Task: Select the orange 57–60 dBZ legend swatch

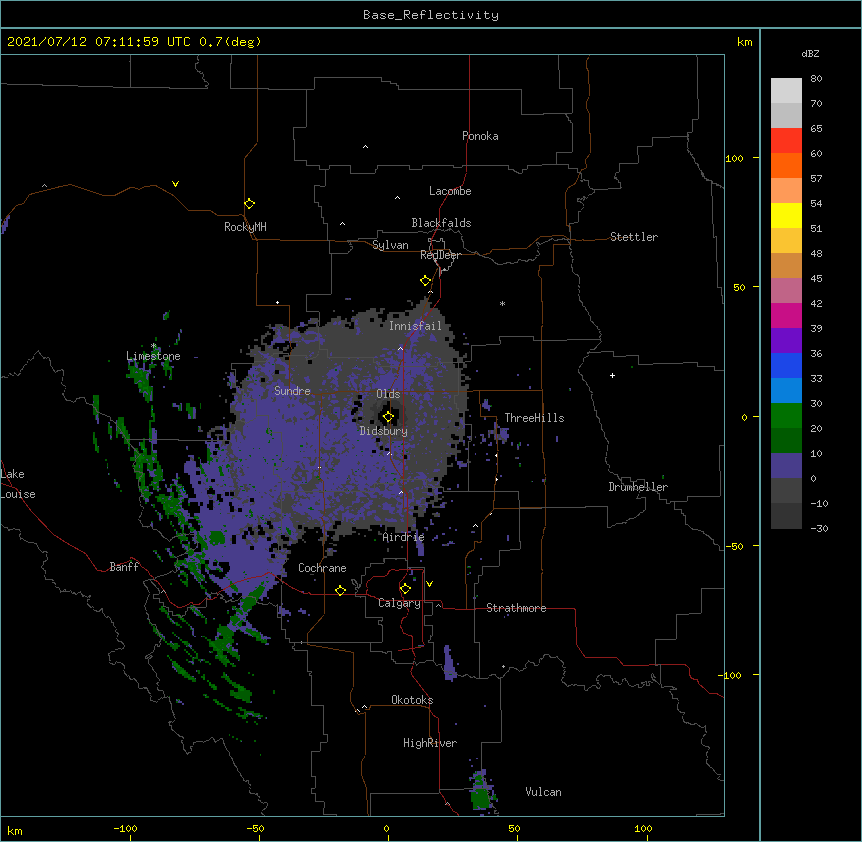Action: click(x=786, y=165)
